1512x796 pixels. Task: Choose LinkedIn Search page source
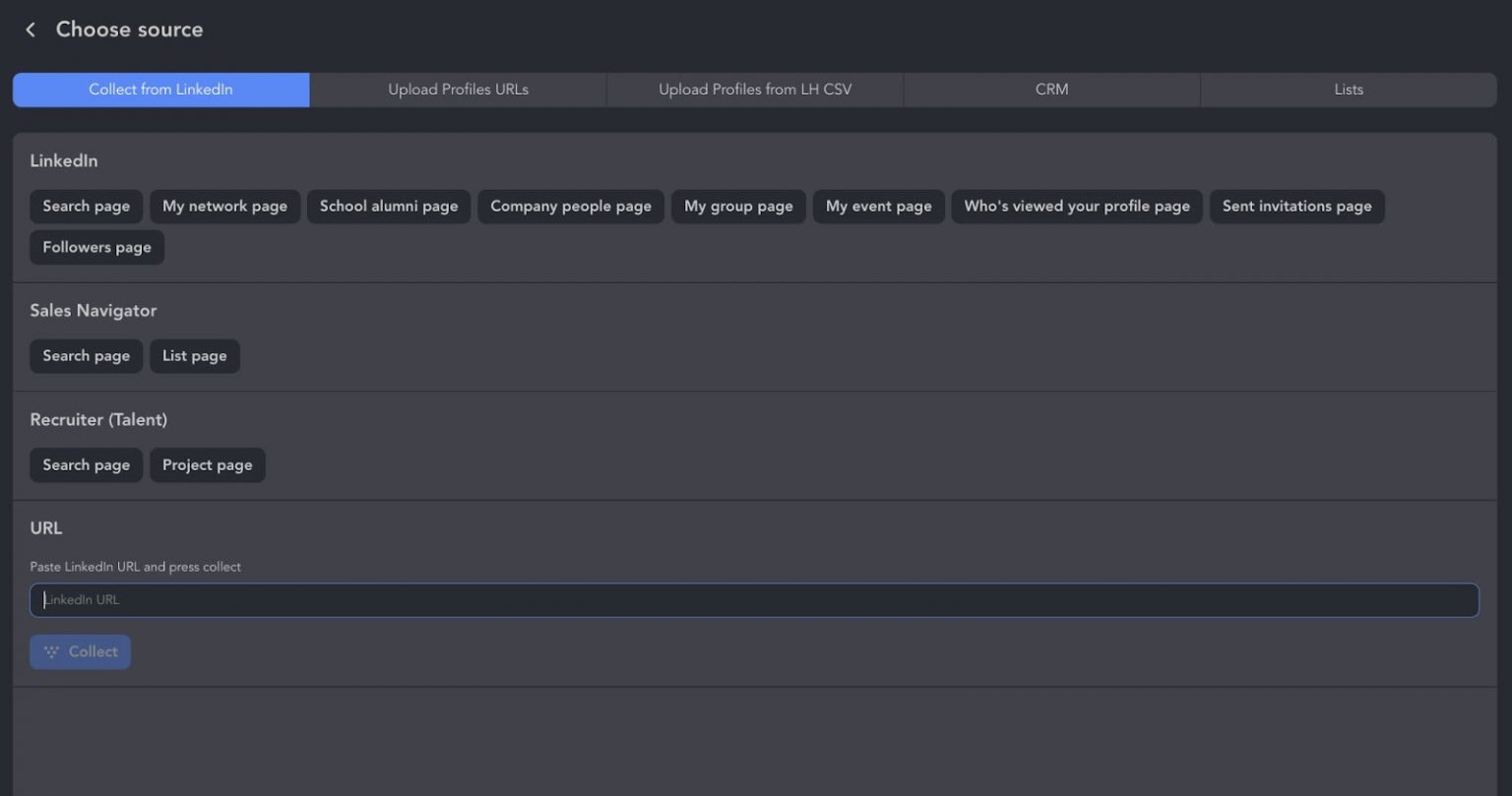point(86,207)
